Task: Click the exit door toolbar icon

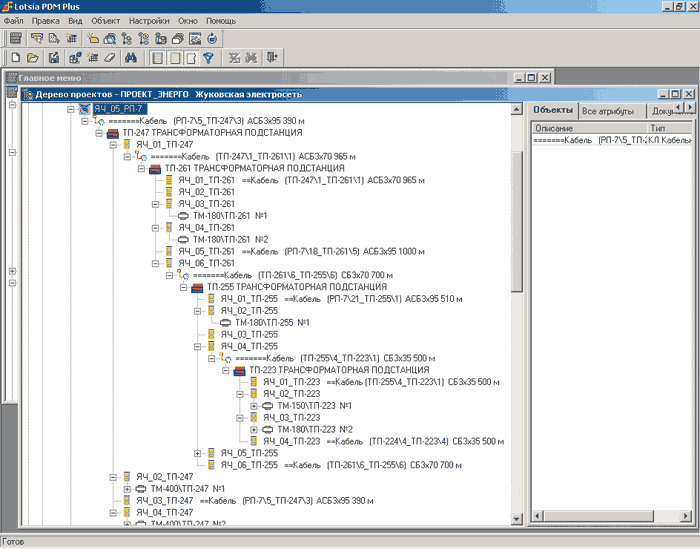Action: pos(271,58)
